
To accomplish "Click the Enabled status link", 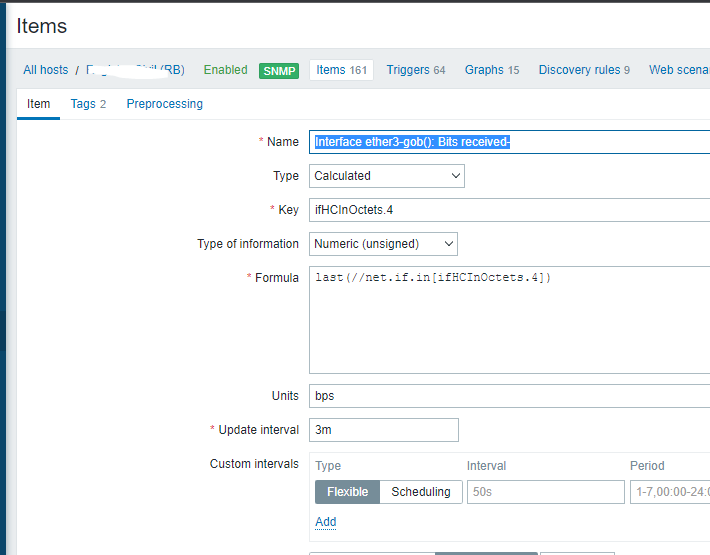I will point(225,70).
